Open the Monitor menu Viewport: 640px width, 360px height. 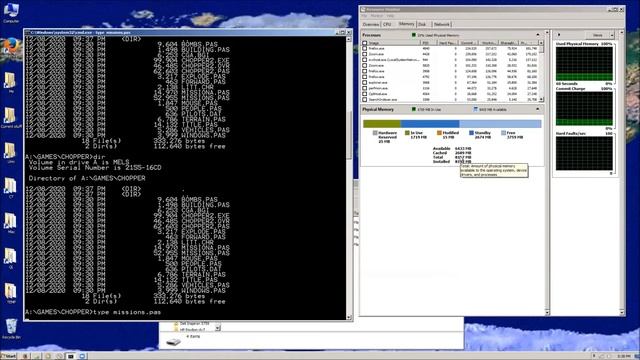376,16
